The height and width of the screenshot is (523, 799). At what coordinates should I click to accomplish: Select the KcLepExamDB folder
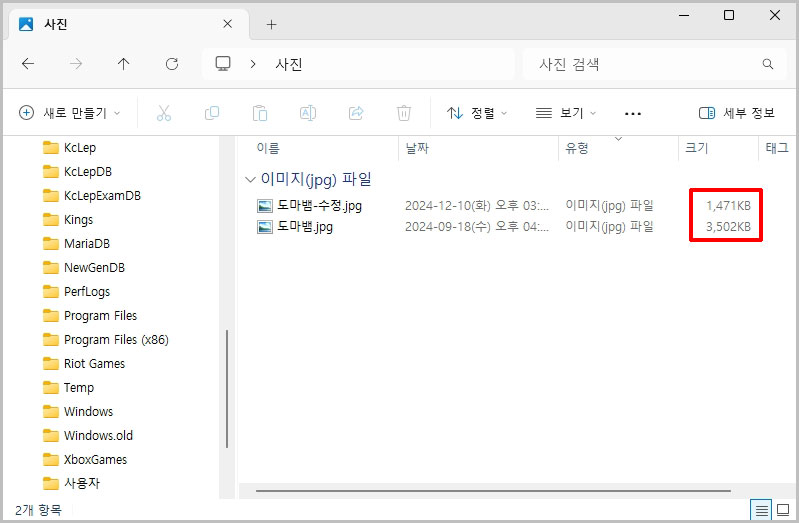click(92, 196)
